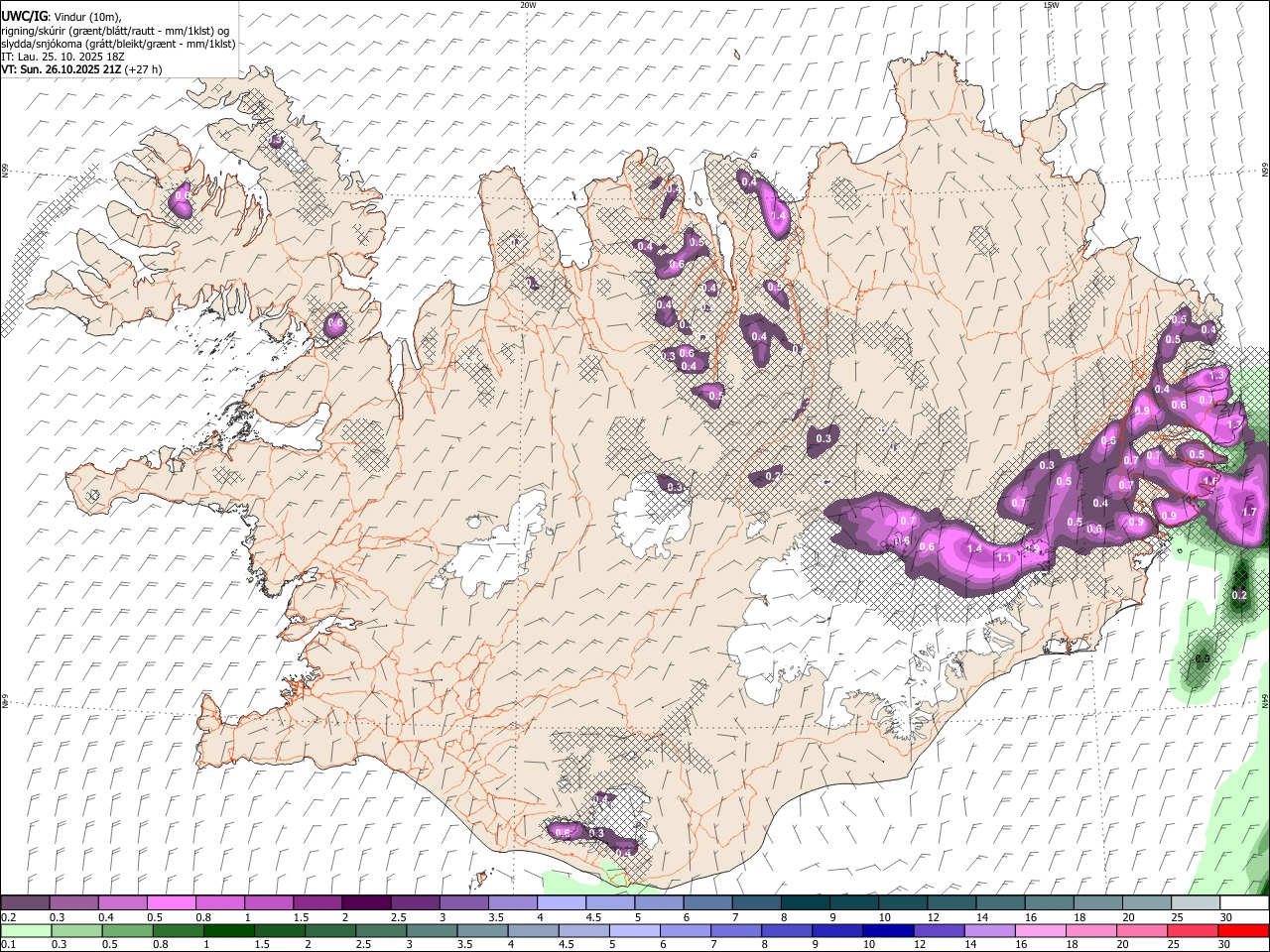Select the 2 forest green rain legend swatch
The height and width of the screenshot is (952, 1270).
pyautogui.click(x=330, y=930)
